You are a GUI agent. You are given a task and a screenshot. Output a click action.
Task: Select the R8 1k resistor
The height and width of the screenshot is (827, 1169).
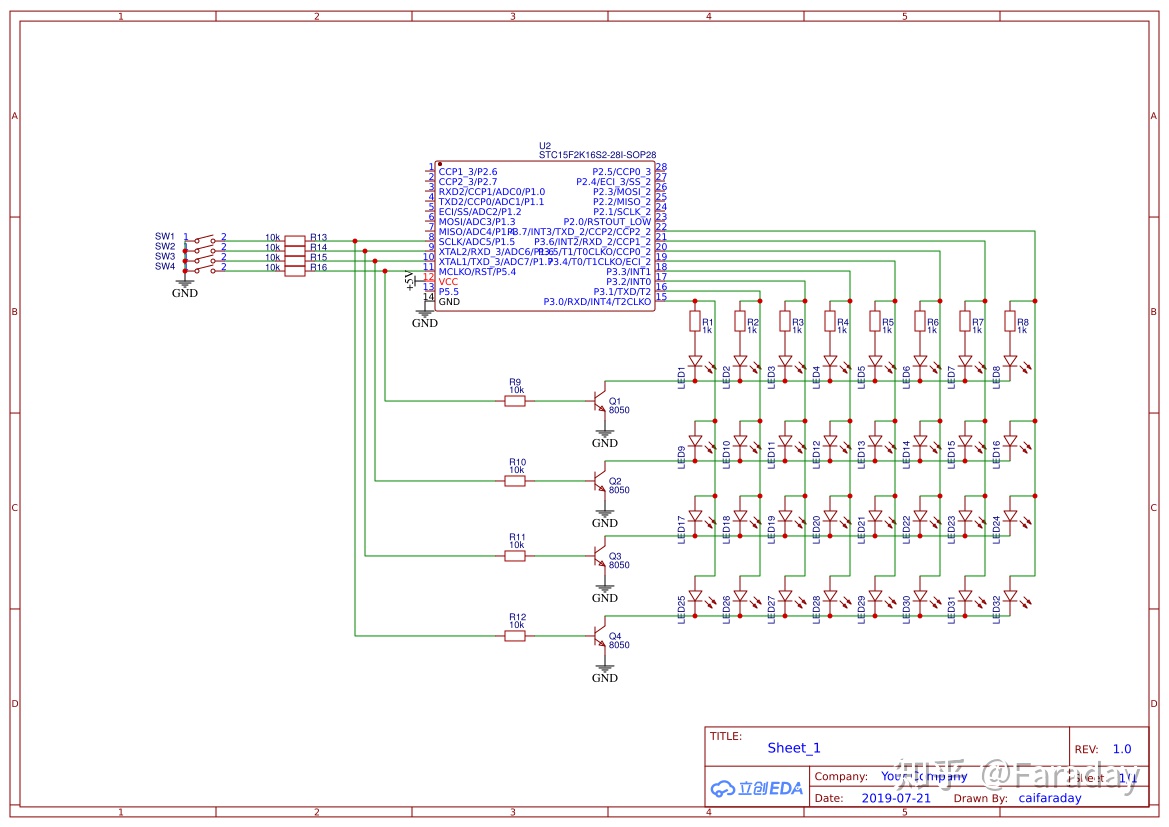pyautogui.click(x=1010, y=321)
